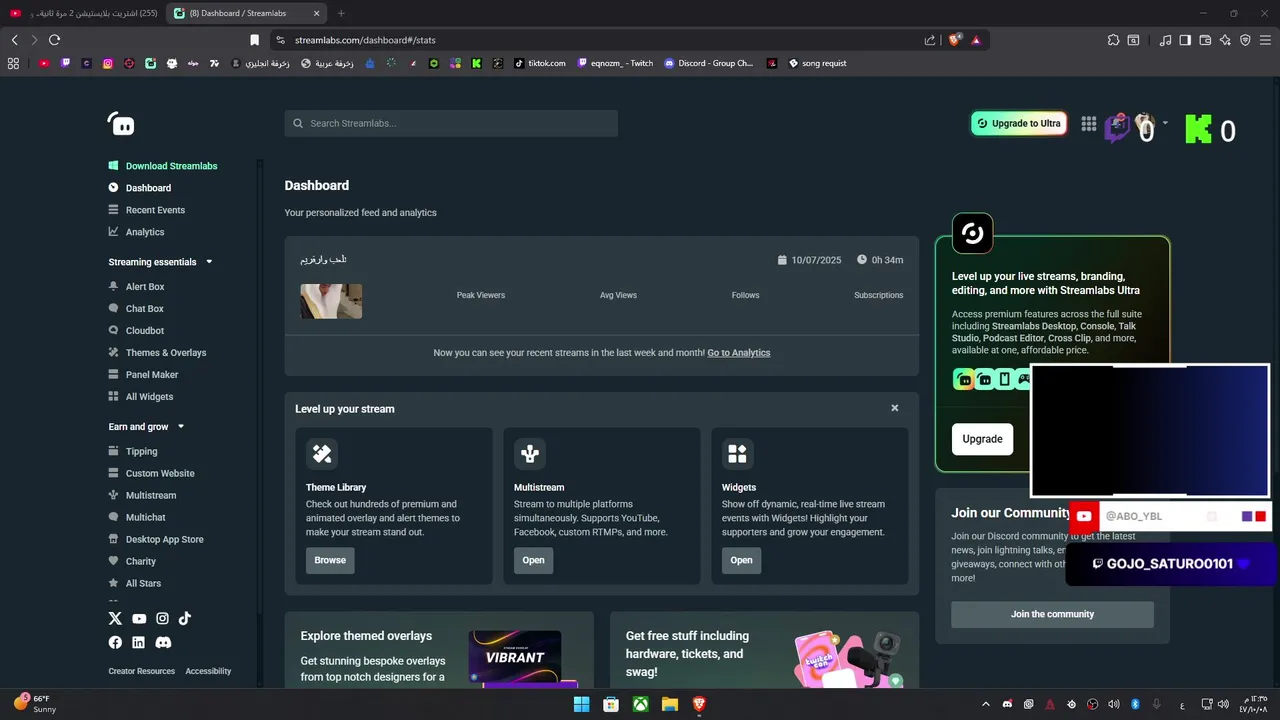
Task: Open Recent Events page
Action: pyautogui.click(x=147, y=210)
